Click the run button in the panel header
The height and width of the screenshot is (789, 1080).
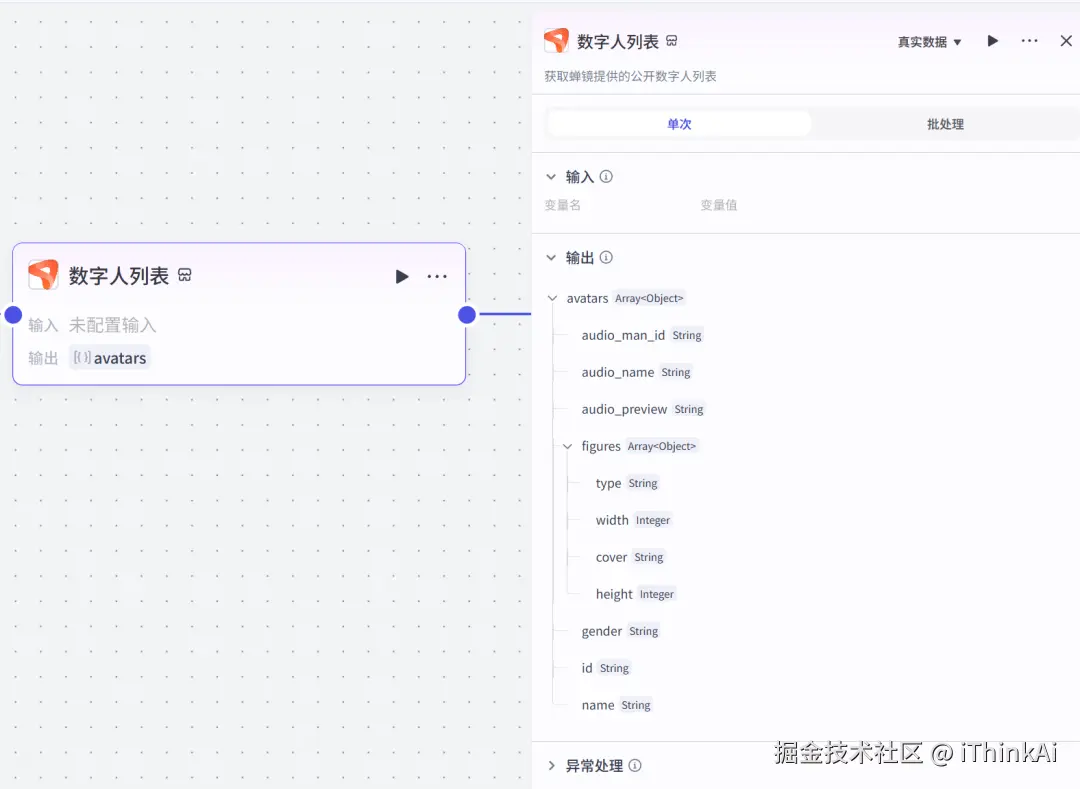992,41
